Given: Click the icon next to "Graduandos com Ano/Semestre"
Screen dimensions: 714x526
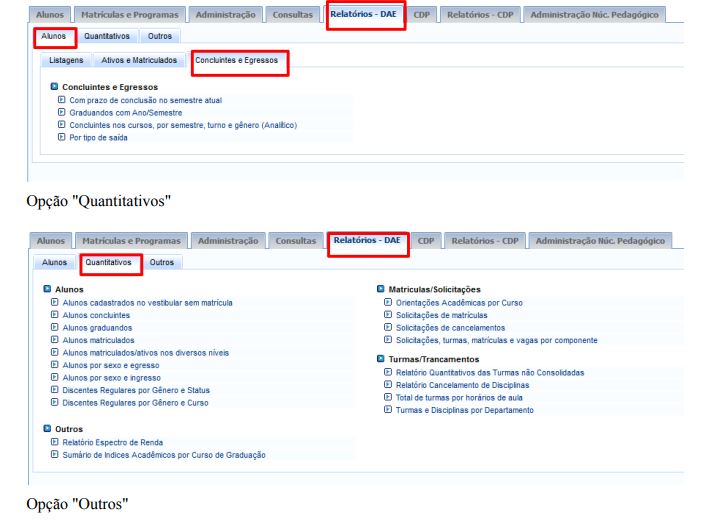Looking at the screenshot, I should (61, 113).
